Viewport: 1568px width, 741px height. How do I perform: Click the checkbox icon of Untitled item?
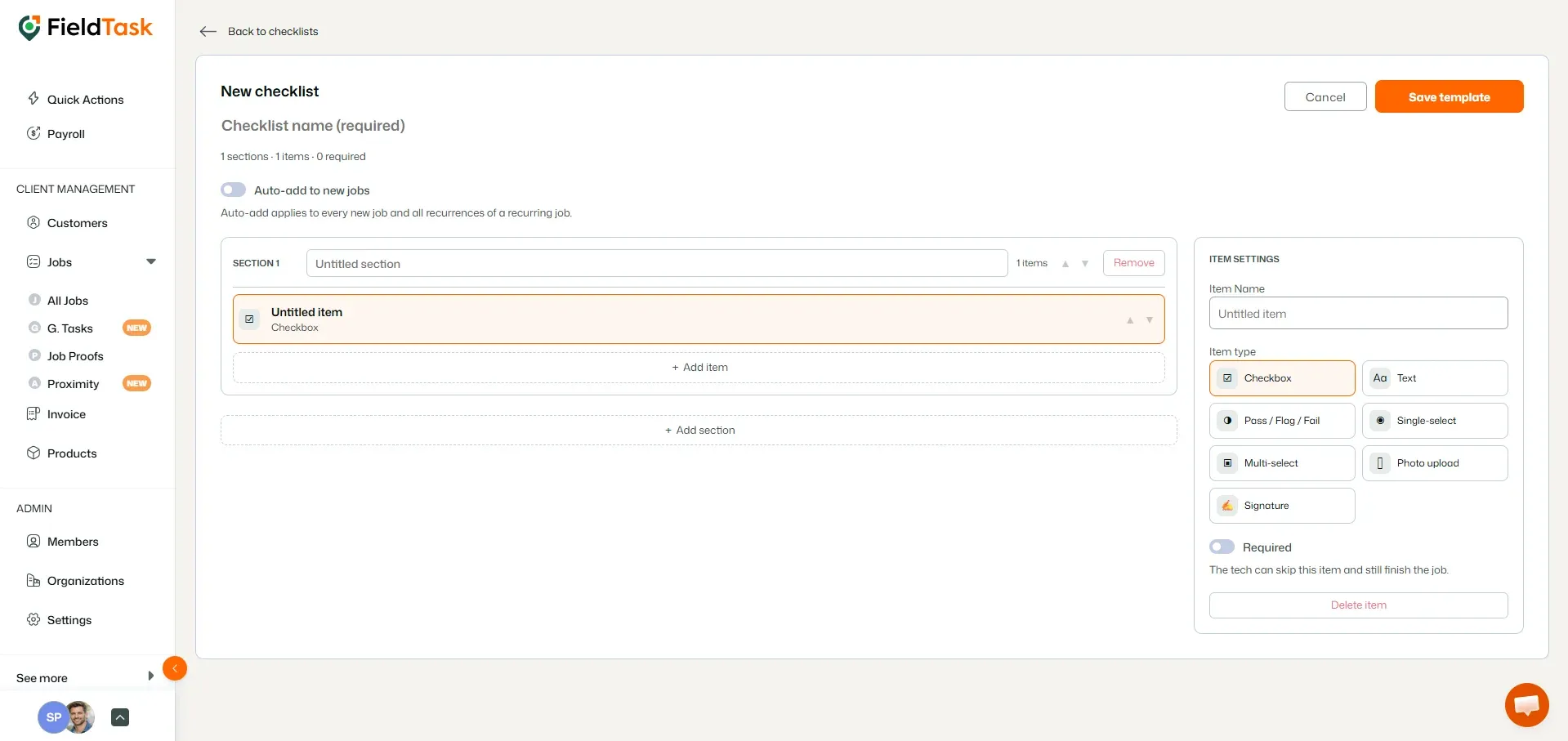(x=249, y=319)
